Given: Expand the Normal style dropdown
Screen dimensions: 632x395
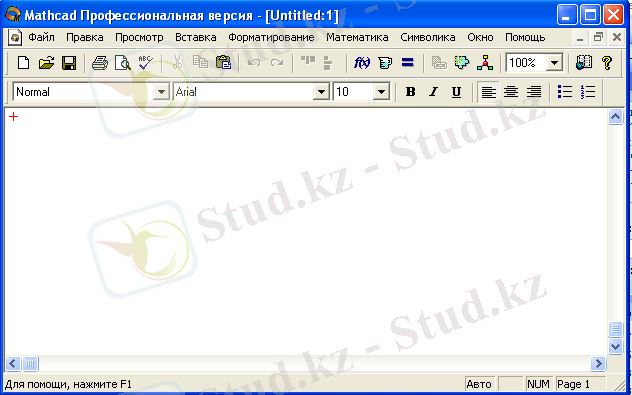Looking at the screenshot, I should [x=161, y=92].
